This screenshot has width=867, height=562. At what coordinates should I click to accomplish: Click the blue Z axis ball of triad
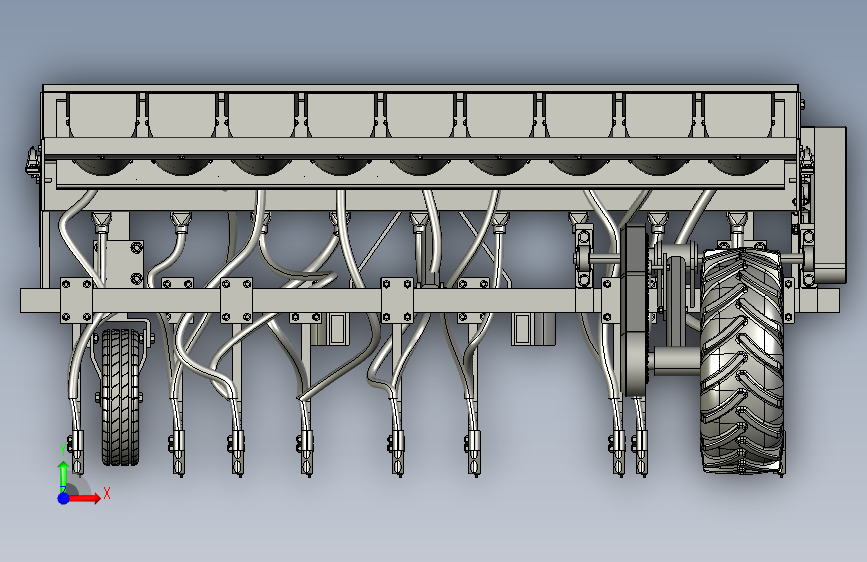click(63, 498)
